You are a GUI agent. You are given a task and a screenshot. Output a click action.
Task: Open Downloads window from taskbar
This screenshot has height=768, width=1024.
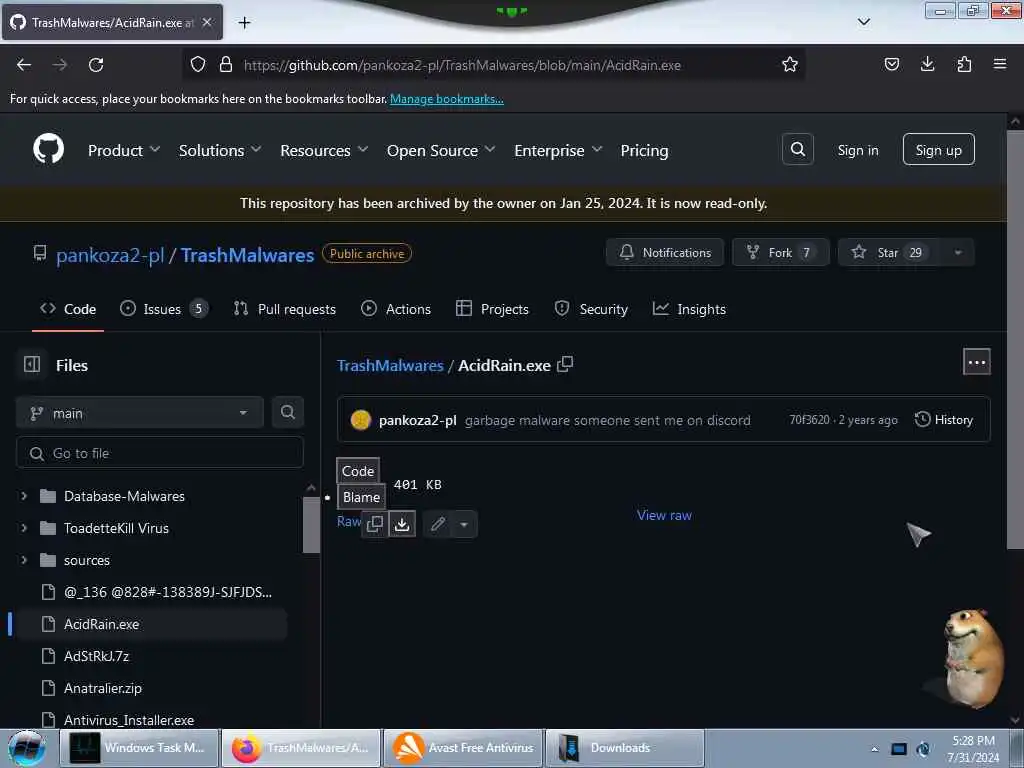click(x=625, y=748)
